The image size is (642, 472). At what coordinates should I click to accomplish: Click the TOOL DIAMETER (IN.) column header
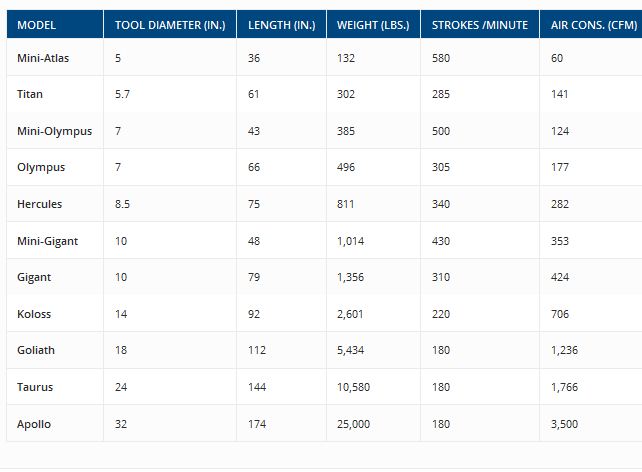(x=170, y=24)
